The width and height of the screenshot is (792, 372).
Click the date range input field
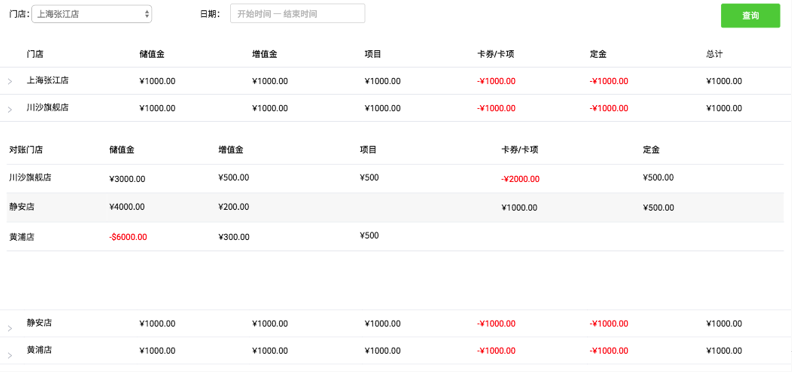[298, 14]
